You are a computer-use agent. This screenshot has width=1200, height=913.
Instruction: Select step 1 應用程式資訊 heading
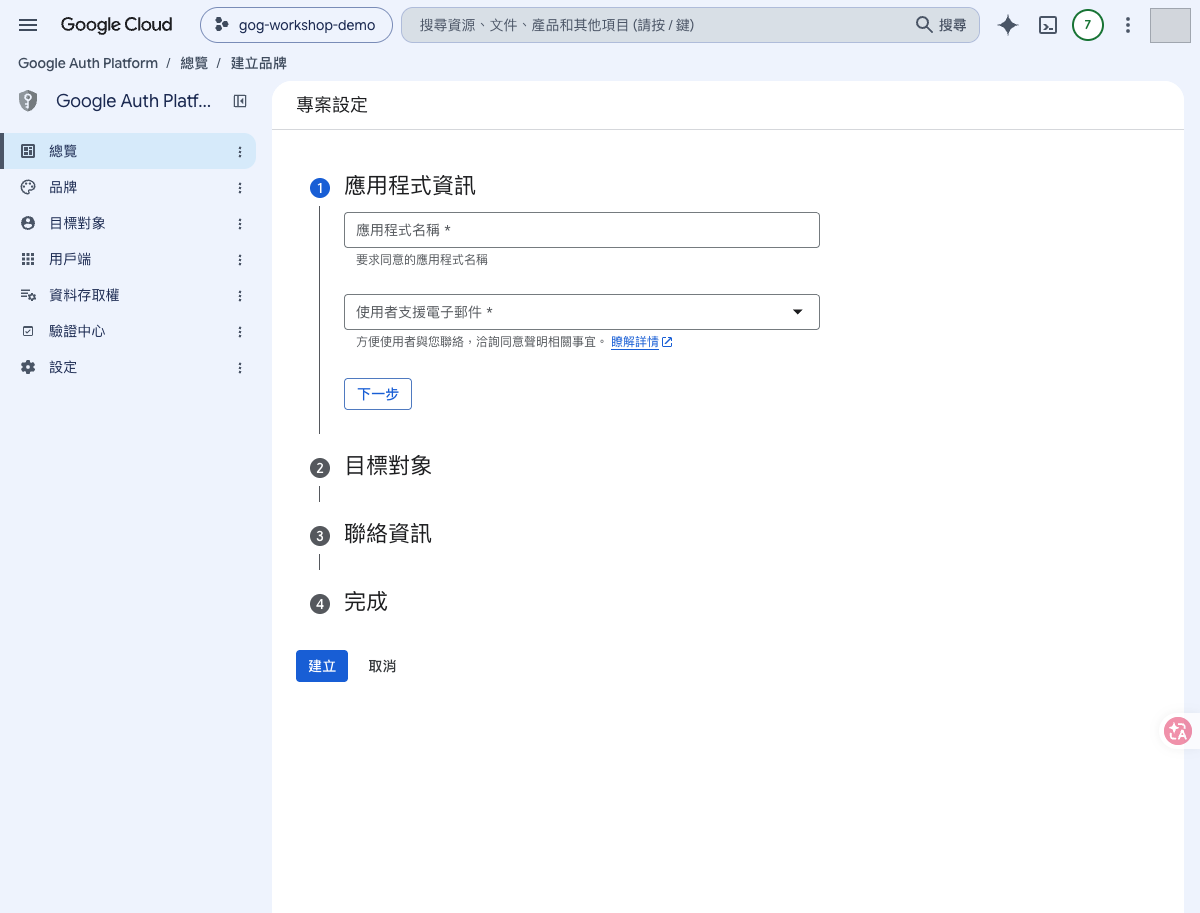[410, 186]
